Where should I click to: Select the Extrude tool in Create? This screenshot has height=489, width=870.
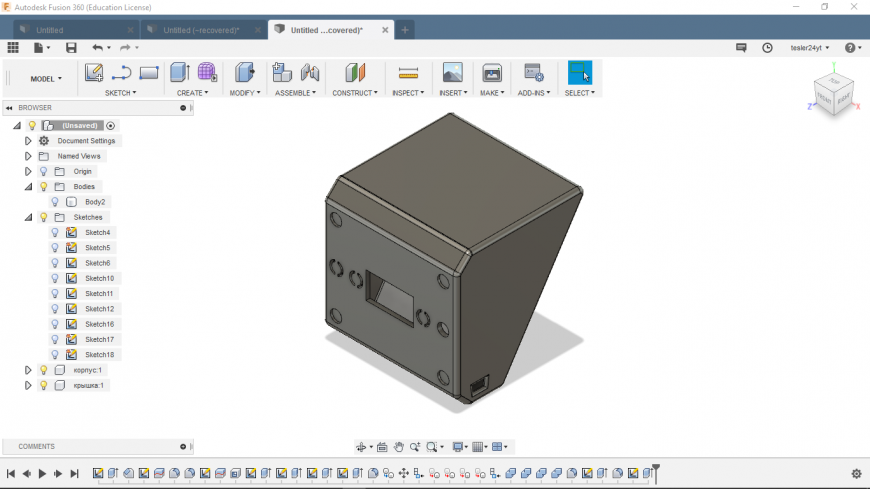(x=180, y=73)
